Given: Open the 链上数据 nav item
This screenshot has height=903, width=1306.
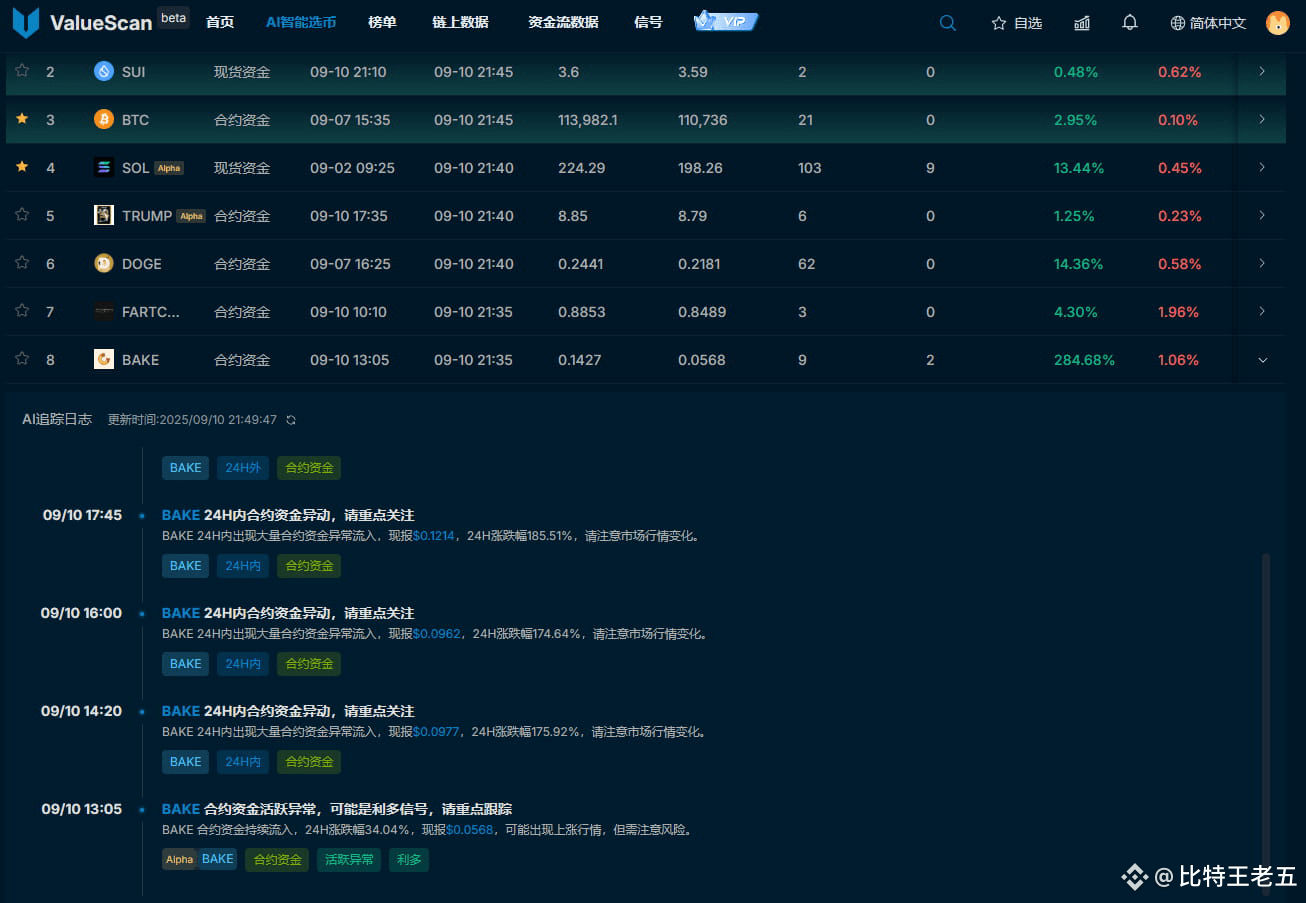Looking at the screenshot, I should (460, 22).
